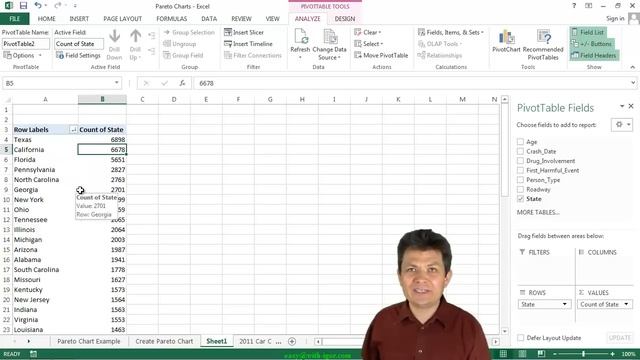Open the Excel Help question mark

click(574, 6)
